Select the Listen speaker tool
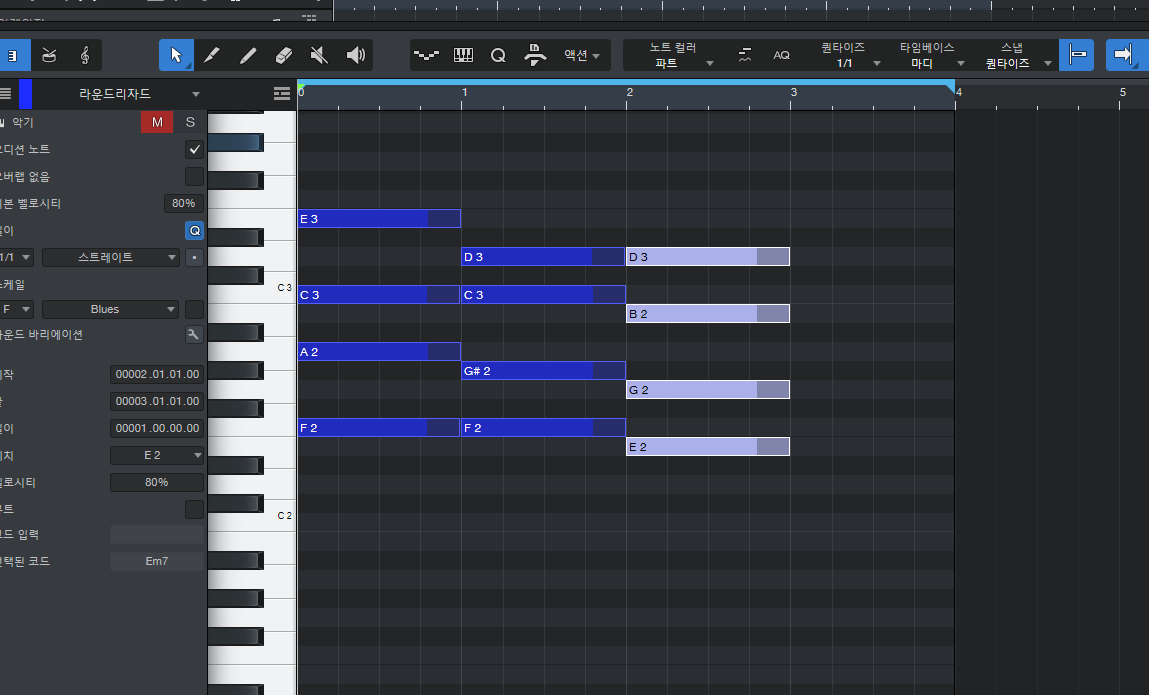Image resolution: width=1149 pixels, height=695 pixels. coord(355,55)
